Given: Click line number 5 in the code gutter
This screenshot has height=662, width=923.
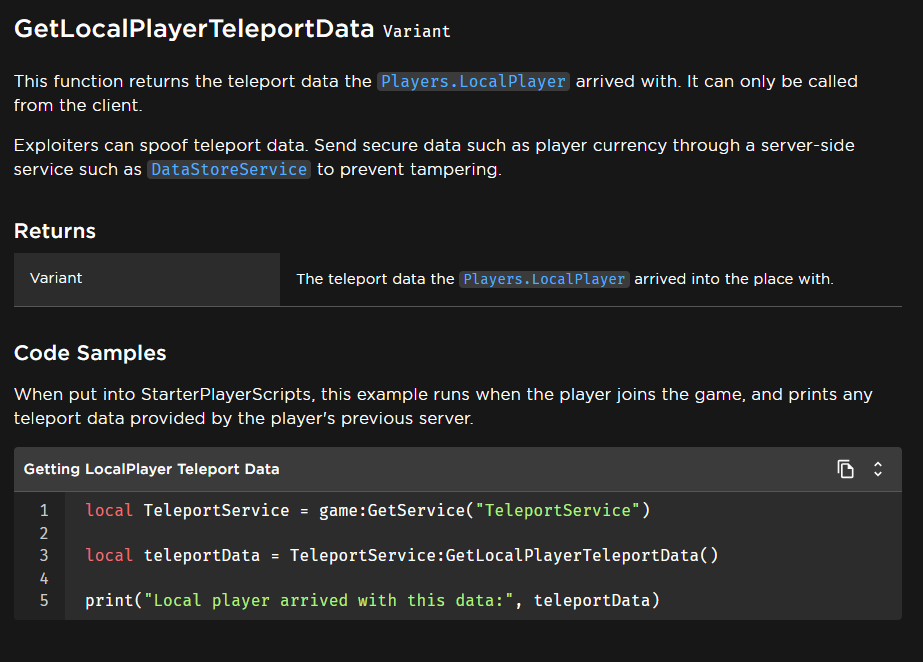Looking at the screenshot, I should (x=43, y=601).
